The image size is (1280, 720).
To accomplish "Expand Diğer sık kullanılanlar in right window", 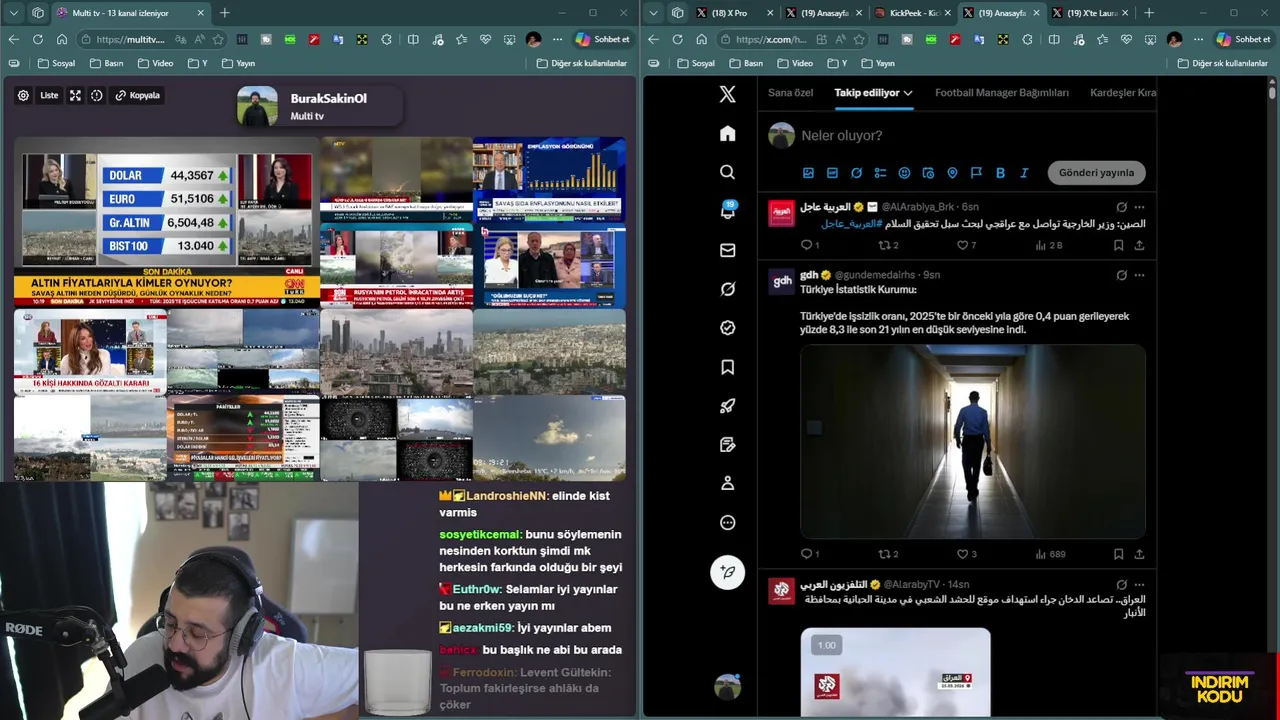I will [x=1222, y=63].
